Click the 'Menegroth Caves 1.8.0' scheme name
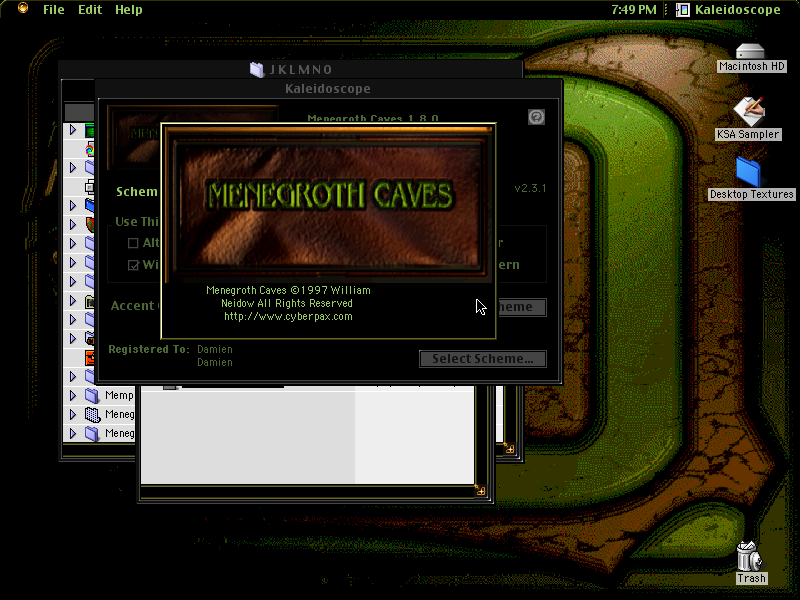The height and width of the screenshot is (600, 800). (372, 118)
